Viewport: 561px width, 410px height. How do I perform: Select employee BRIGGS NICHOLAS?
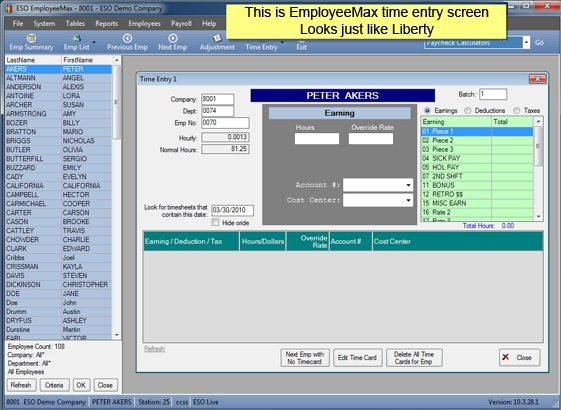[x=58, y=141]
